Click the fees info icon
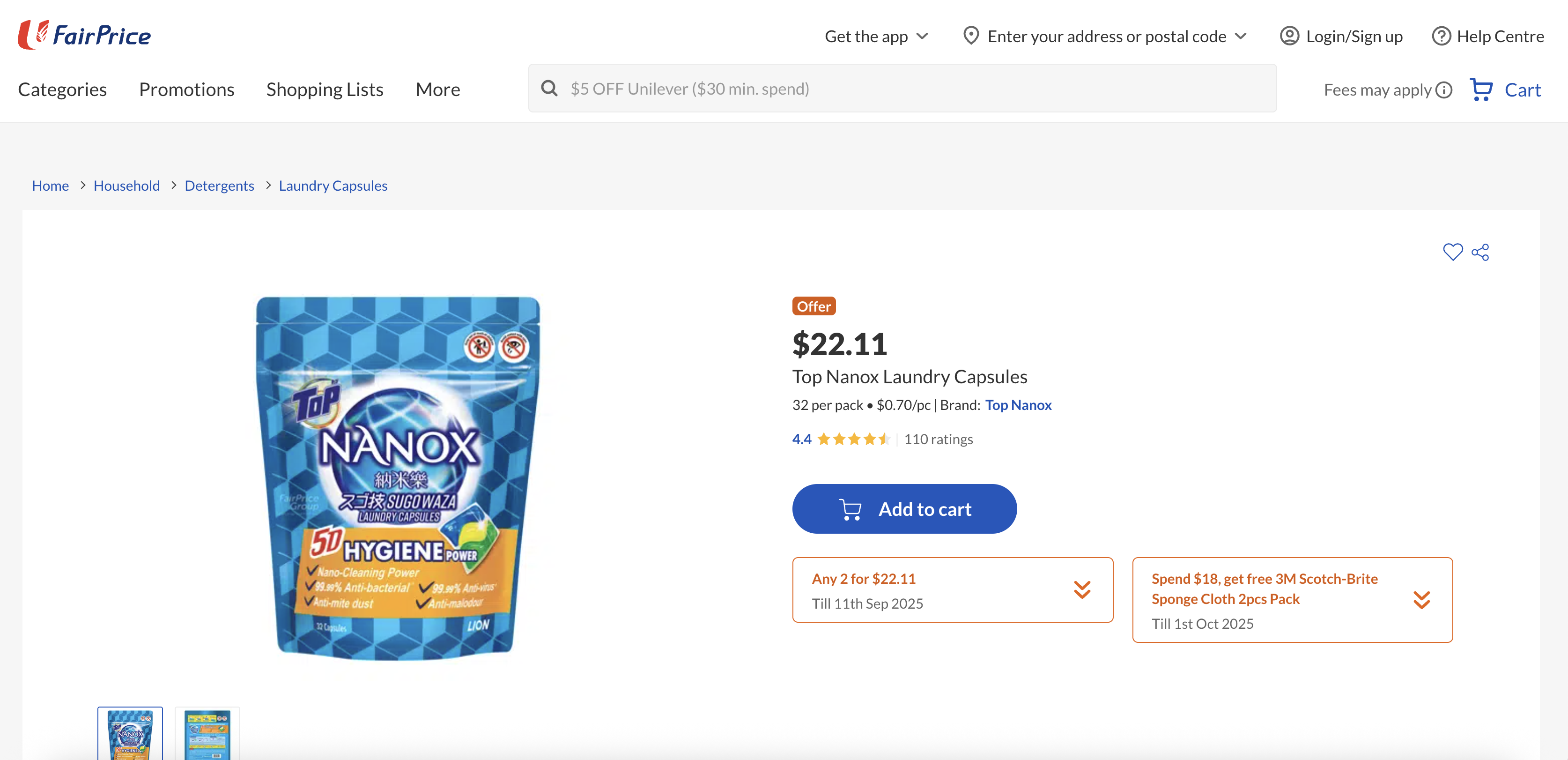The height and width of the screenshot is (760, 1568). tap(1444, 90)
